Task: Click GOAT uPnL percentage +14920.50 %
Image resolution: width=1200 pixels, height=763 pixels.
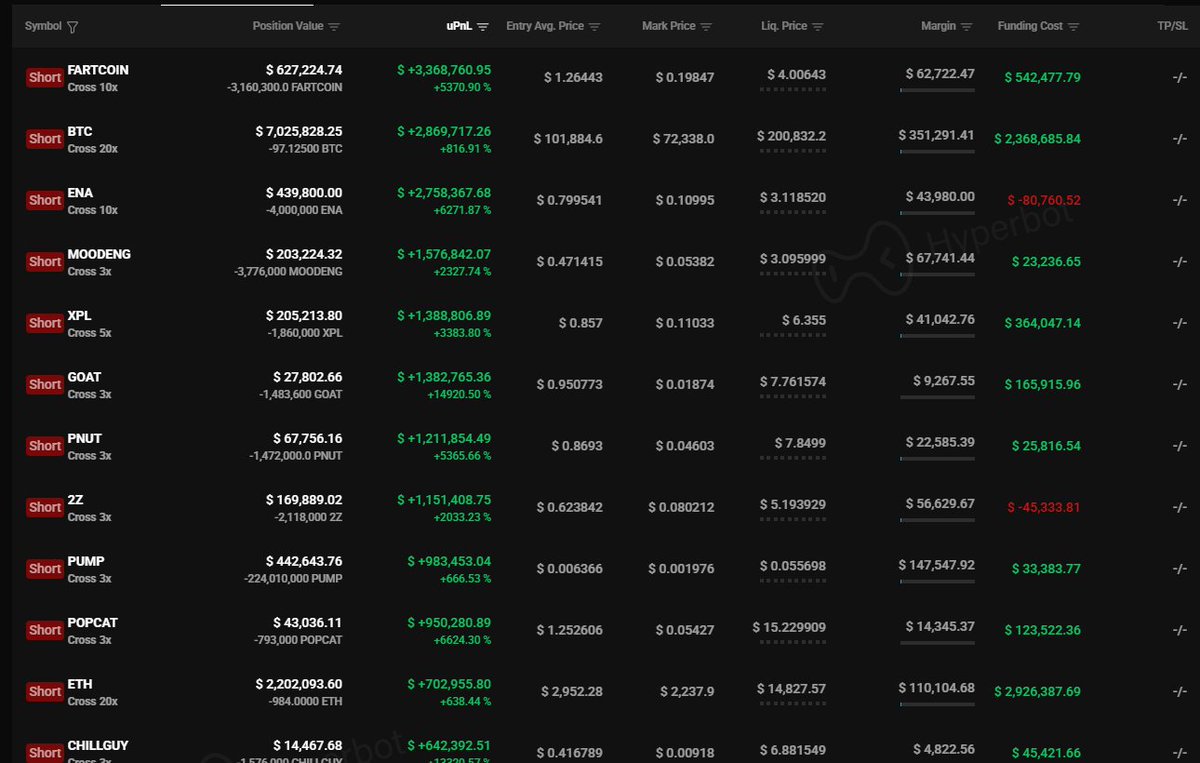Action: [x=458, y=394]
